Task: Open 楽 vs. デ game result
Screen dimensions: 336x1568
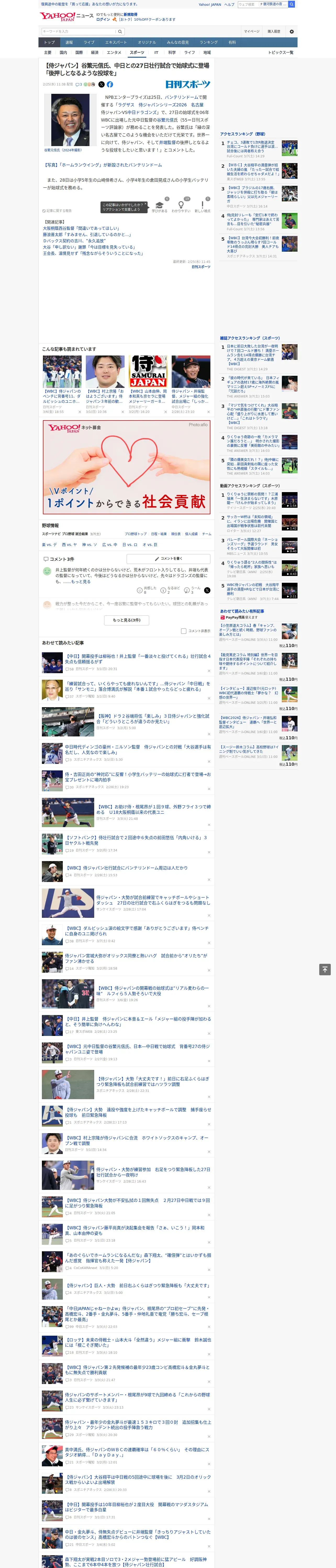Action: coord(49,545)
